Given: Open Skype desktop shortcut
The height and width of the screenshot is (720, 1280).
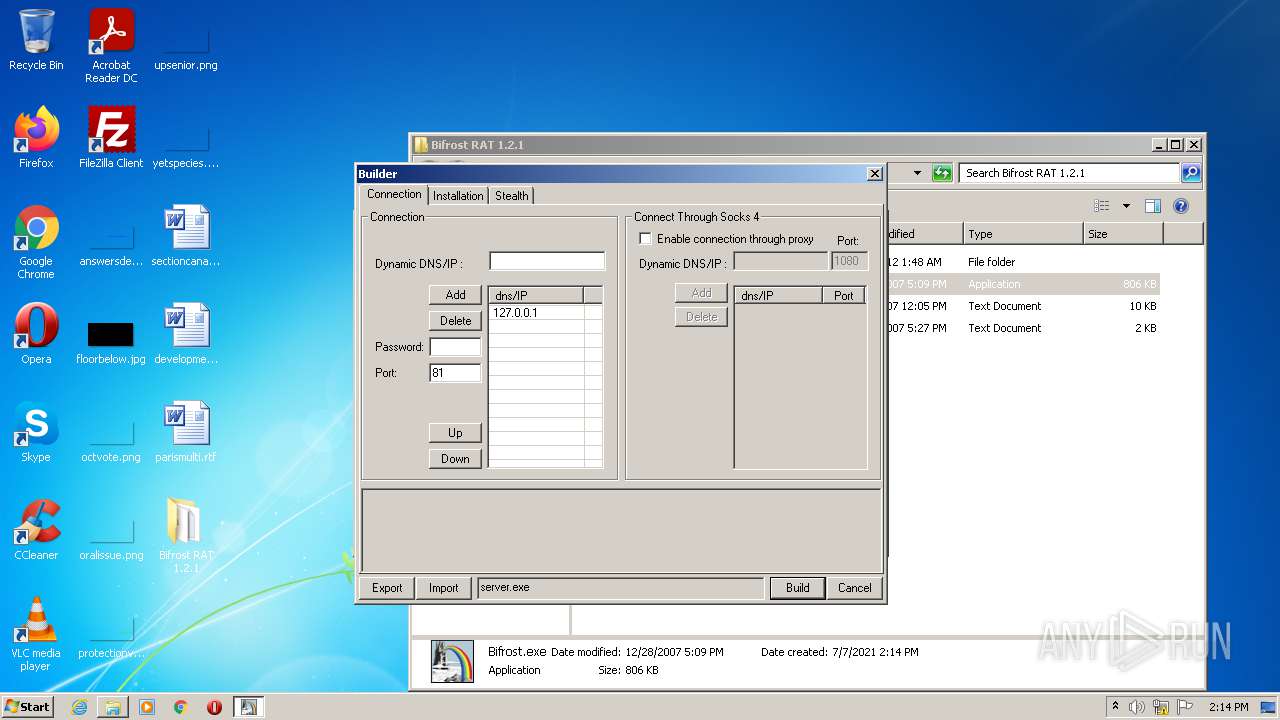Looking at the screenshot, I should (x=36, y=432).
